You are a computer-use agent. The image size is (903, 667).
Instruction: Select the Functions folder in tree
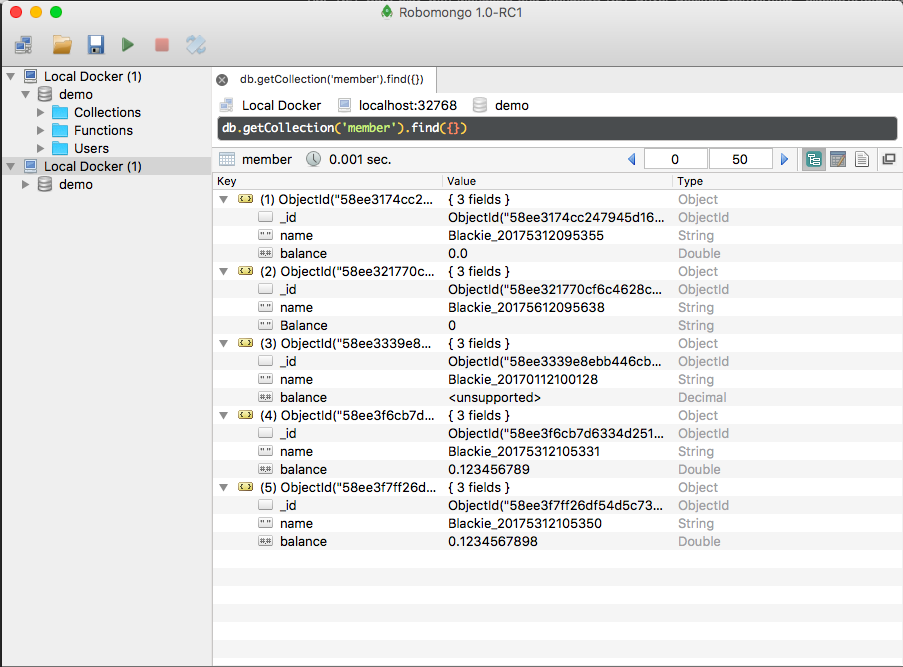pyautogui.click(x=102, y=130)
